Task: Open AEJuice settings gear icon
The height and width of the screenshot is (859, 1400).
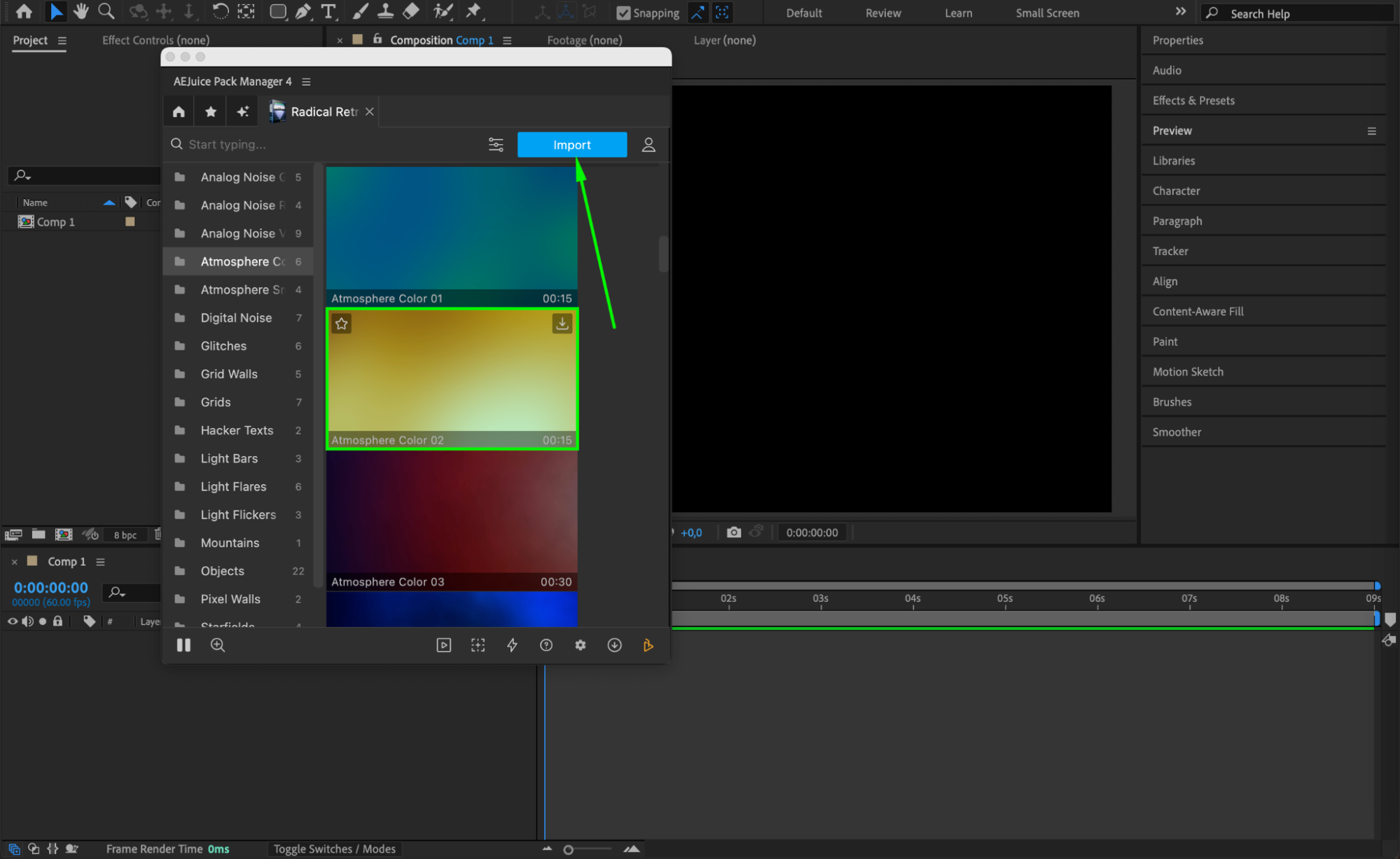Action: 580,645
